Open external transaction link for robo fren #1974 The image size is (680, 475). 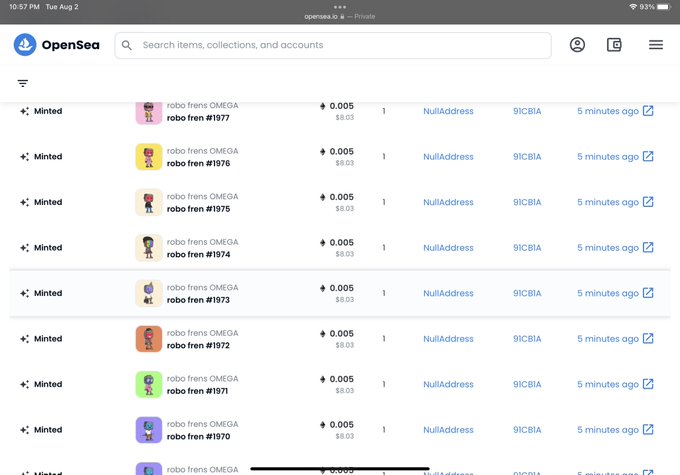[648, 248]
